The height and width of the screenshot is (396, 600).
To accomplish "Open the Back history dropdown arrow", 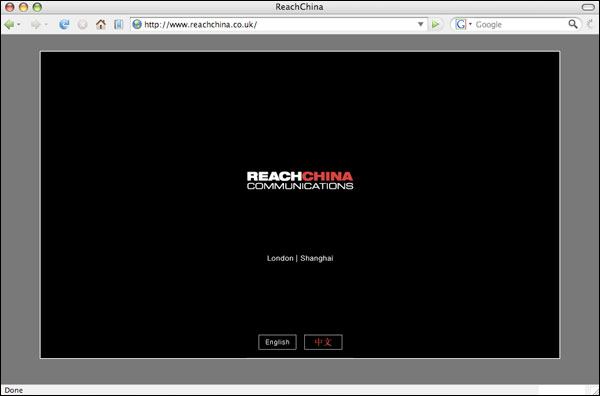I will (19, 24).
